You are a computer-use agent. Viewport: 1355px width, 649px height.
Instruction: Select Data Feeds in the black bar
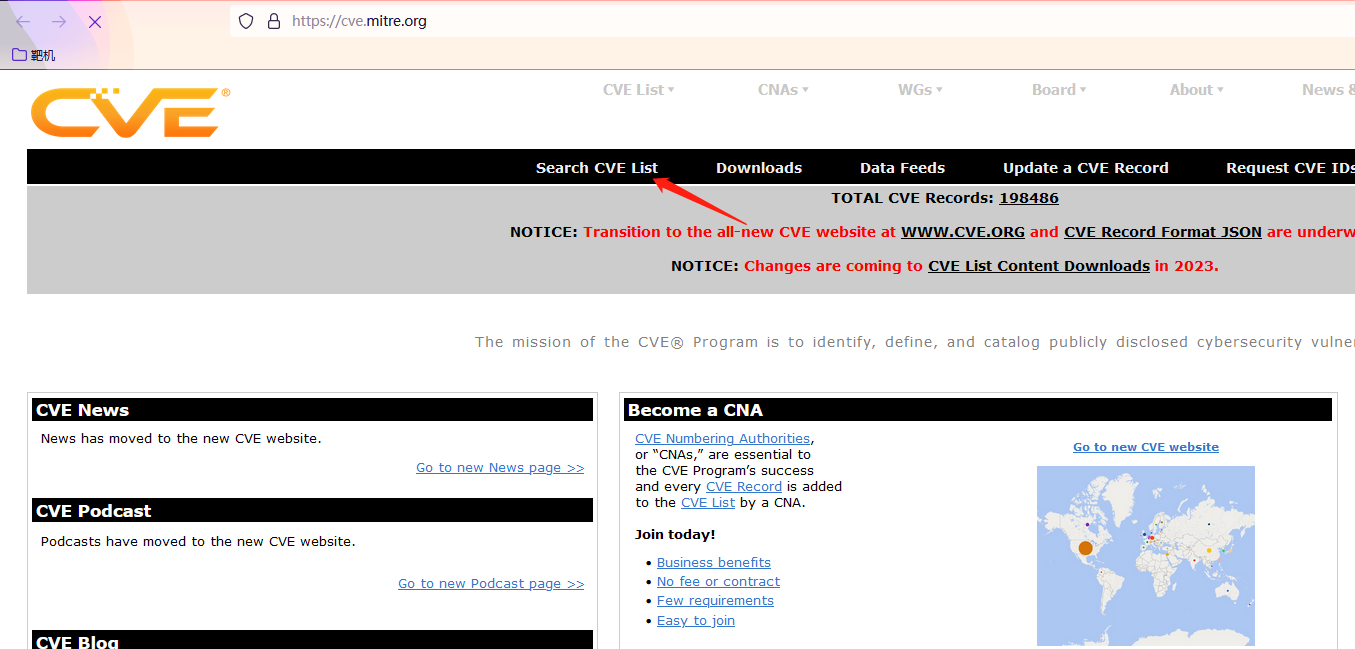tap(902, 168)
